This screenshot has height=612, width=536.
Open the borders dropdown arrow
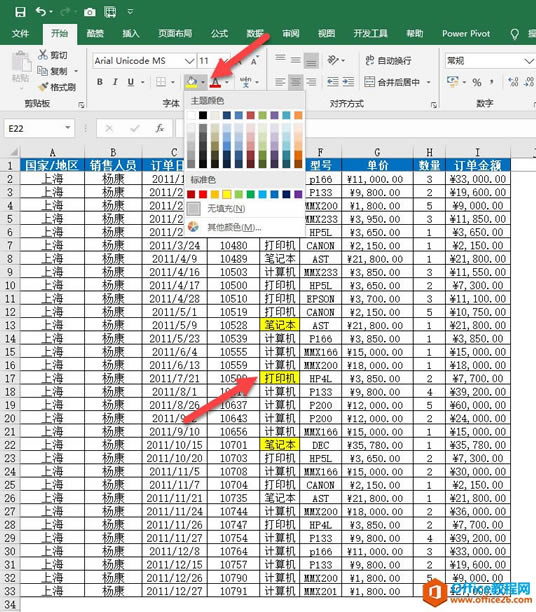click(173, 82)
